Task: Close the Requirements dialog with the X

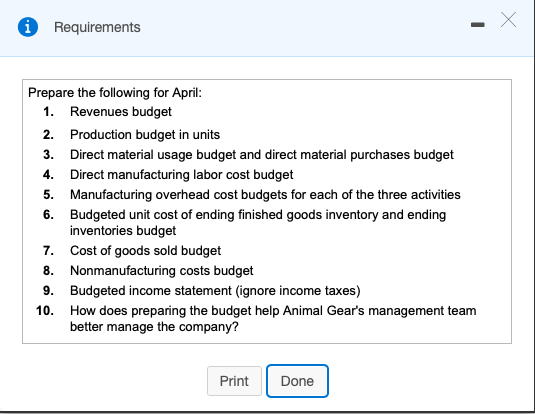Action: (508, 19)
